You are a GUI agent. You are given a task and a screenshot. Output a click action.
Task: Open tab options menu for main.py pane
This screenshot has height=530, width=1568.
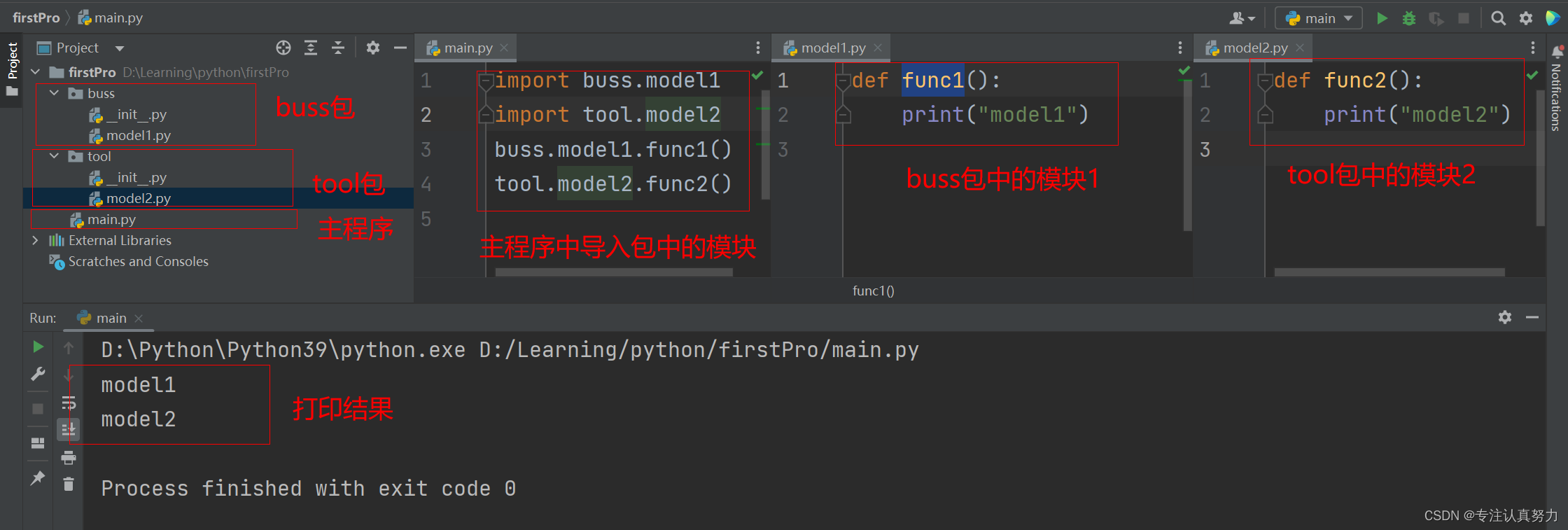pyautogui.click(x=758, y=48)
